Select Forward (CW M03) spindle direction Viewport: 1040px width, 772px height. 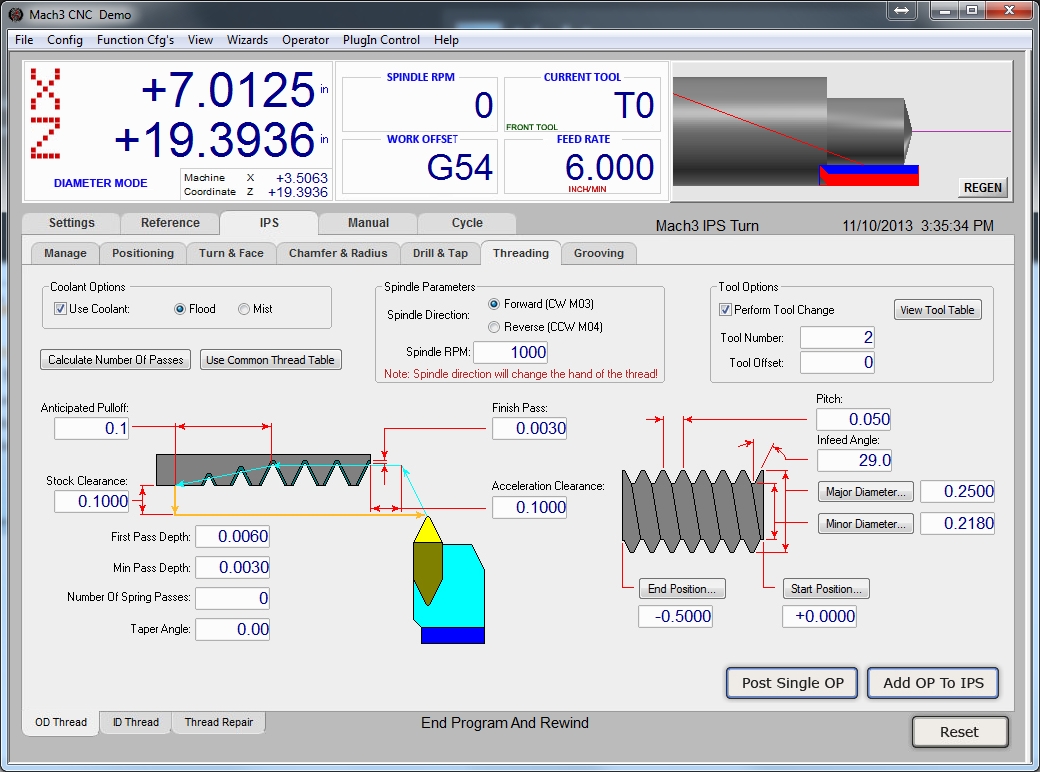(x=493, y=304)
